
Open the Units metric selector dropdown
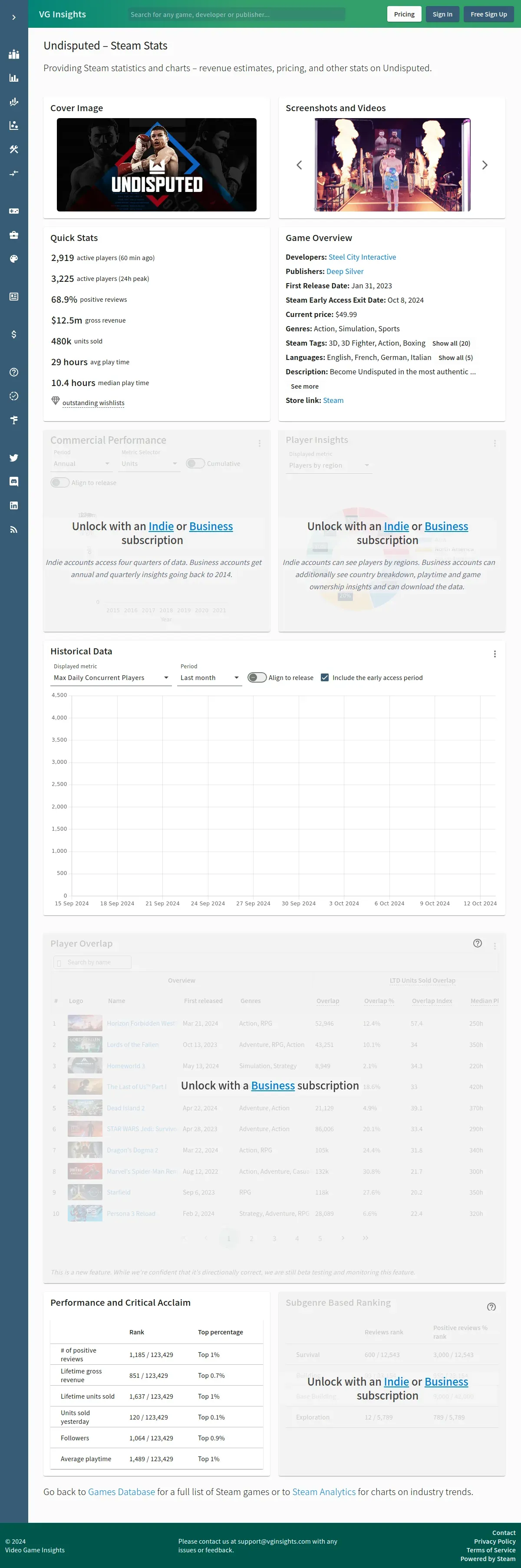tap(149, 464)
